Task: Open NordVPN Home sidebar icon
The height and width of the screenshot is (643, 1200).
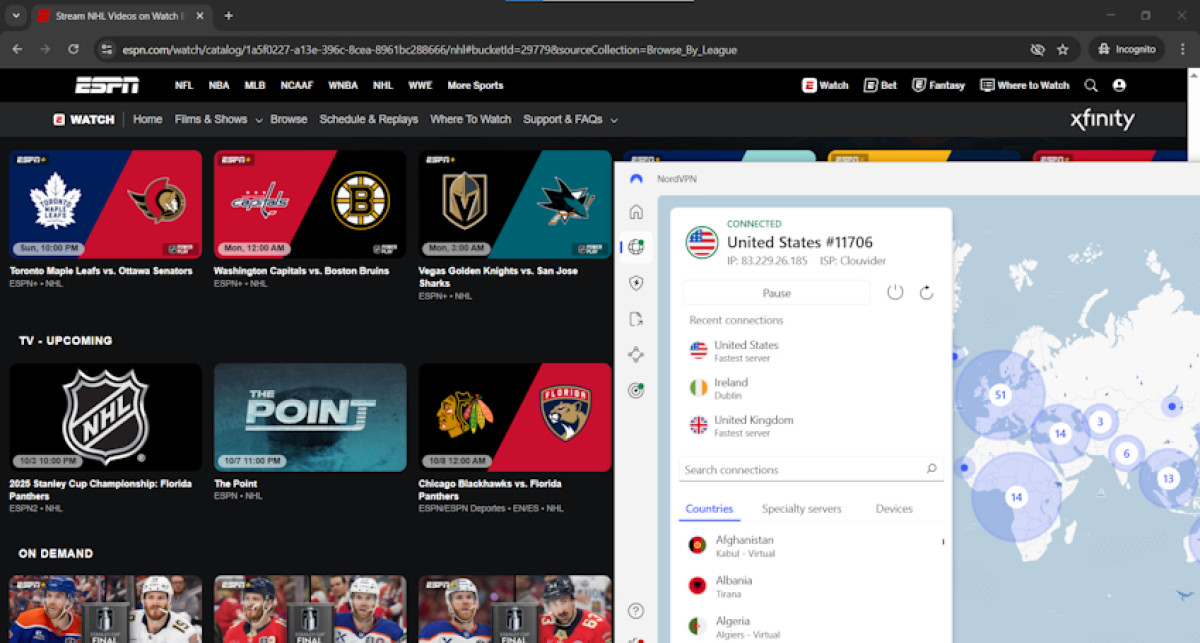Action: click(x=636, y=212)
